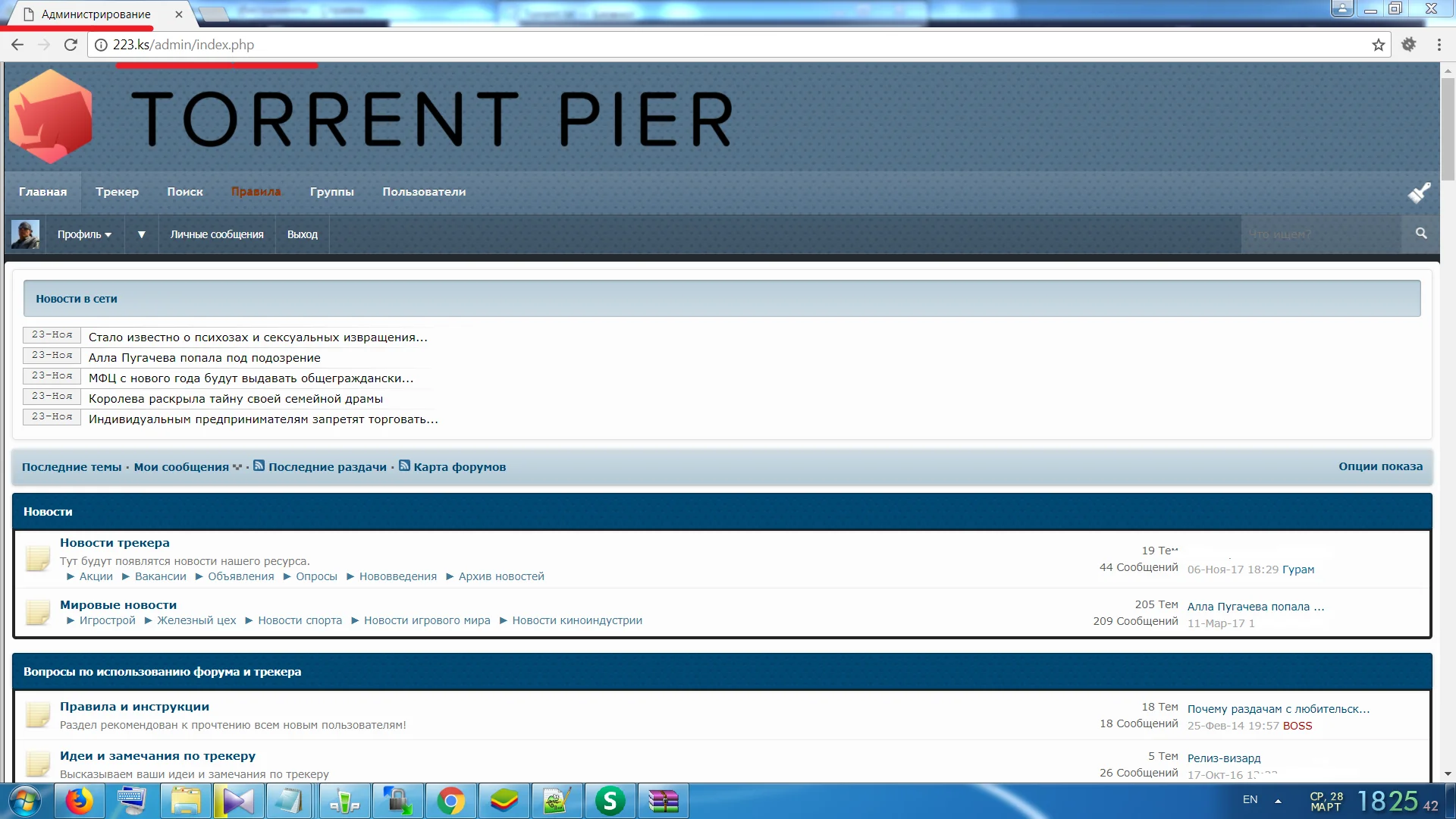Open the Chrome three-dot menu
The image size is (1456, 819).
click(1439, 45)
